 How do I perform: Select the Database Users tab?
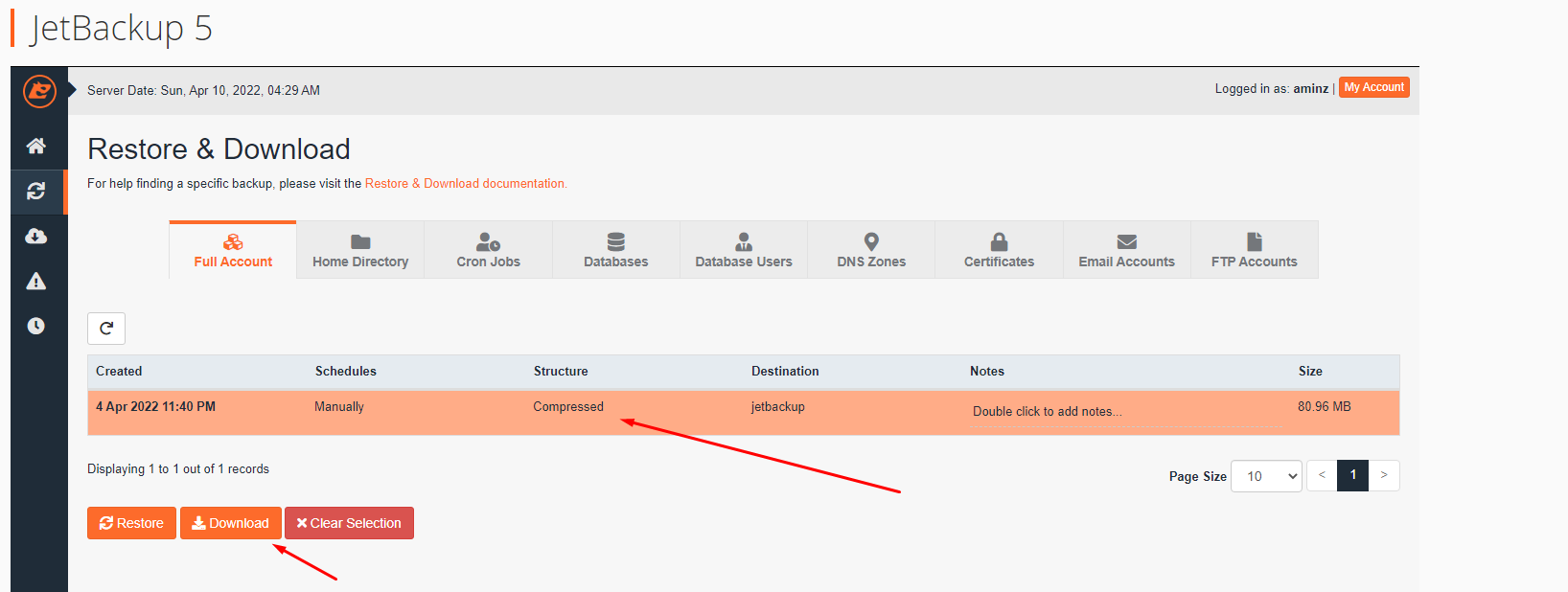tap(744, 250)
